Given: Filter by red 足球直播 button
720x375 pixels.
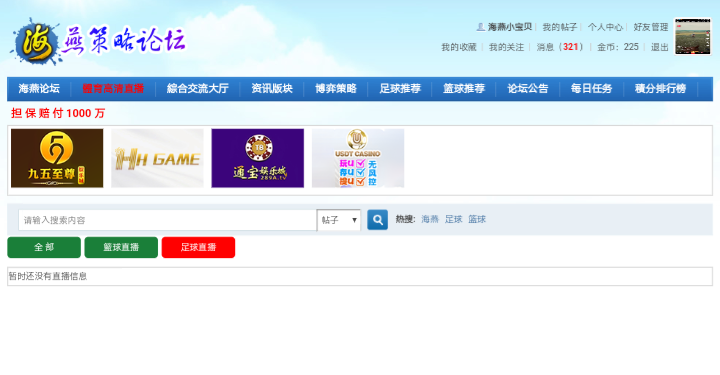Looking at the screenshot, I should (198, 247).
